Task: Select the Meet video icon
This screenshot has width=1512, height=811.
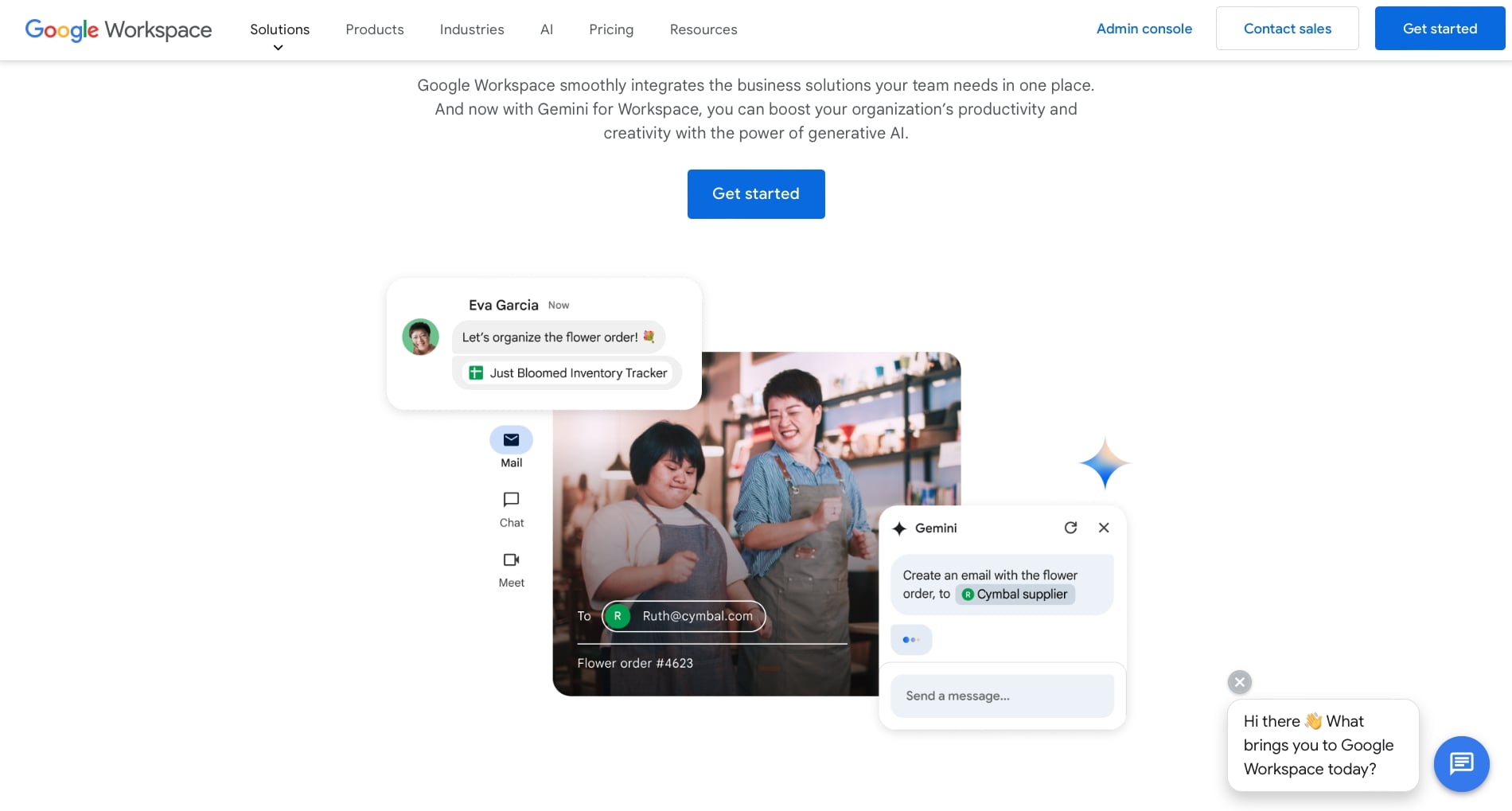Action: point(510,560)
